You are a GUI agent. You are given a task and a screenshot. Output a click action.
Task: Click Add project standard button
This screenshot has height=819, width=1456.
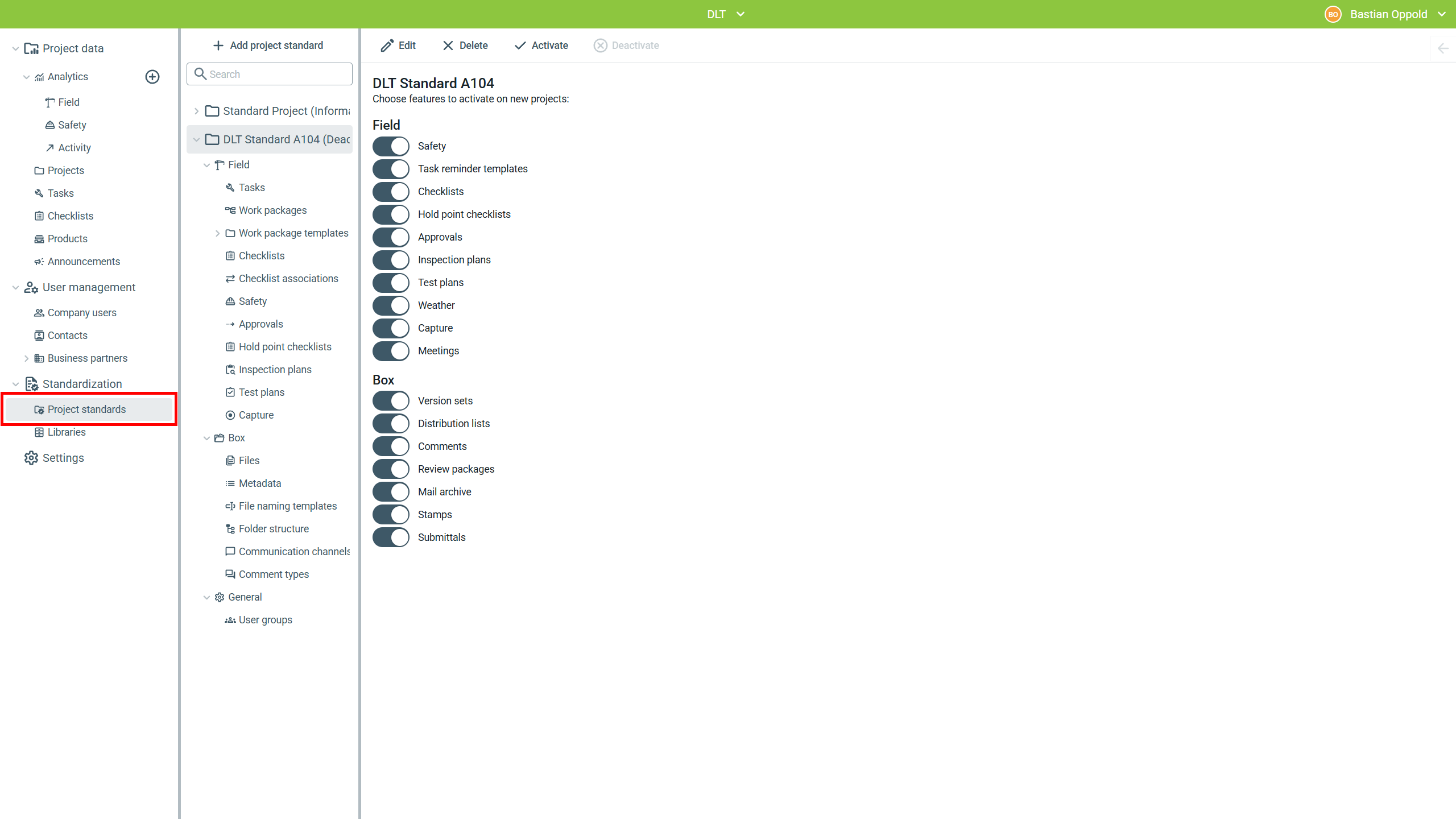tap(268, 45)
